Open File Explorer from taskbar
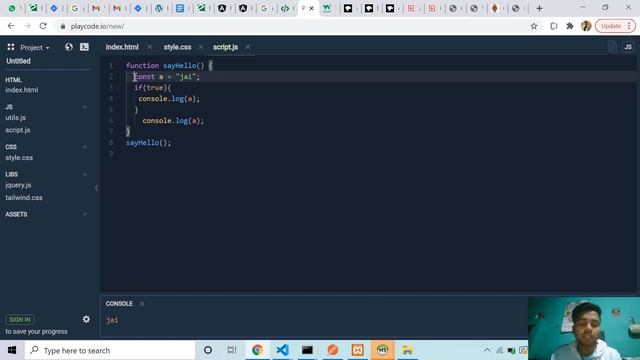This screenshot has height=360, width=640. click(x=407, y=350)
